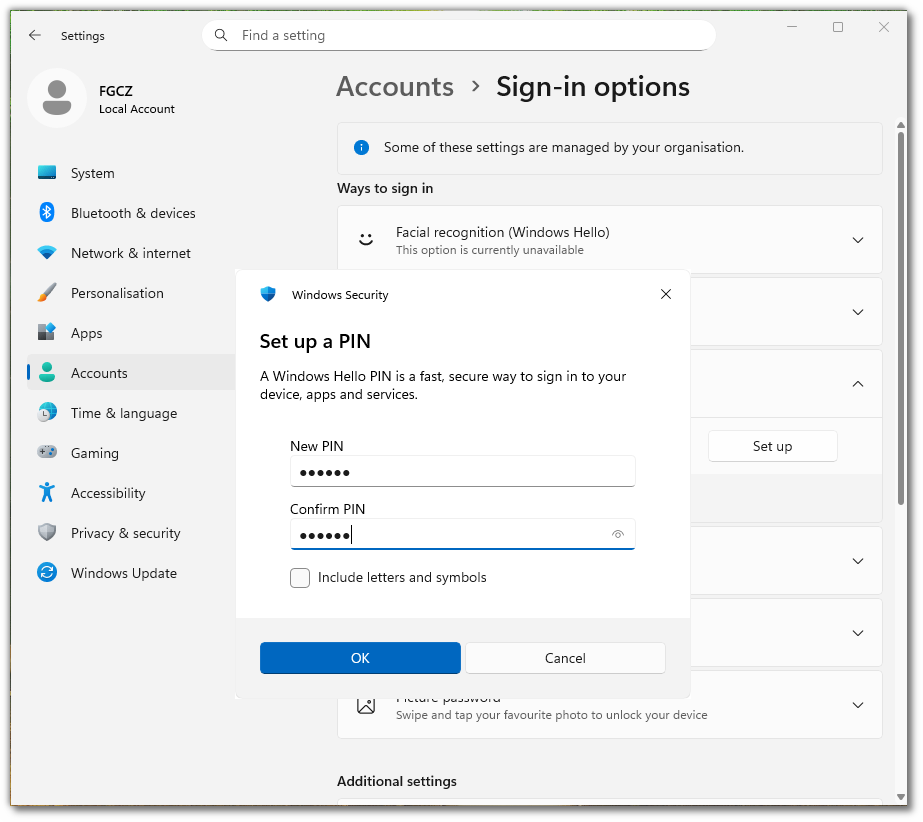Close the Windows Security dialog

pyautogui.click(x=666, y=294)
